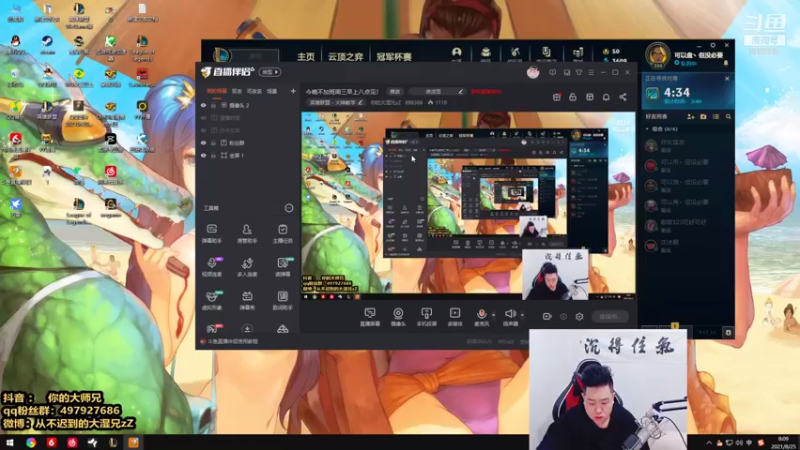Toggle the eye preview icon in bottom bar
800x450 pixels.
[x=563, y=317]
